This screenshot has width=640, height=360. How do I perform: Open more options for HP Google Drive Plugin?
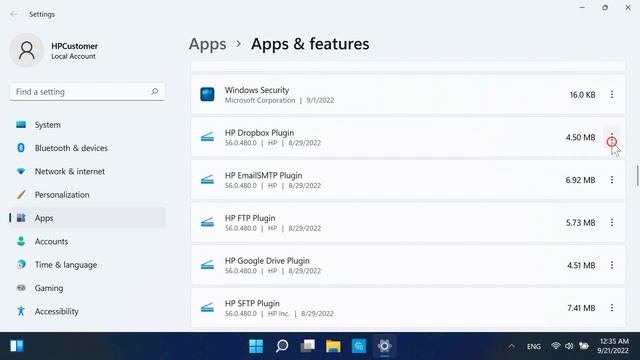pyautogui.click(x=611, y=265)
